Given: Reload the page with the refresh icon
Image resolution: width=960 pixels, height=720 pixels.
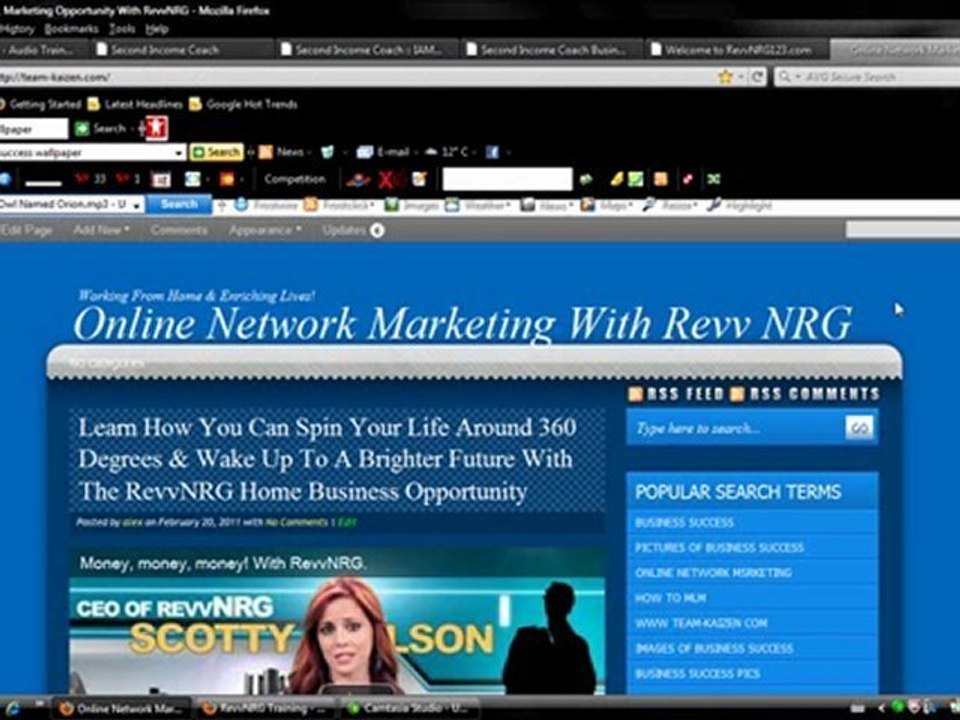Looking at the screenshot, I should [x=757, y=77].
